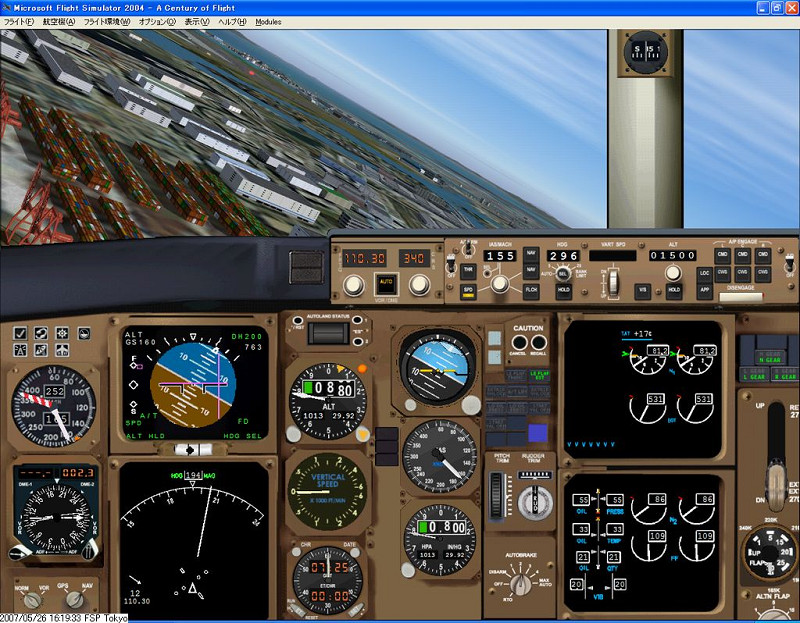Screen dimensions: 800x623
Task: Engage the right CMD autopilot button
Action: click(x=763, y=255)
